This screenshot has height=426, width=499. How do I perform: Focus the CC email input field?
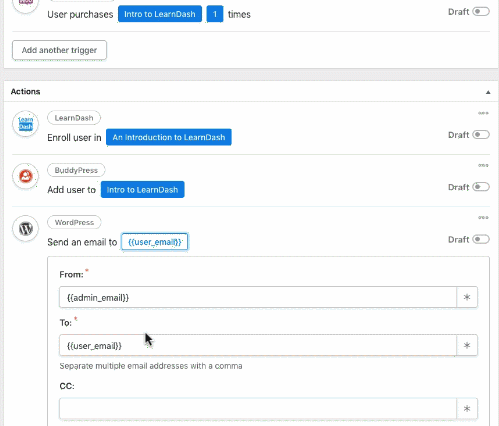tap(258, 408)
